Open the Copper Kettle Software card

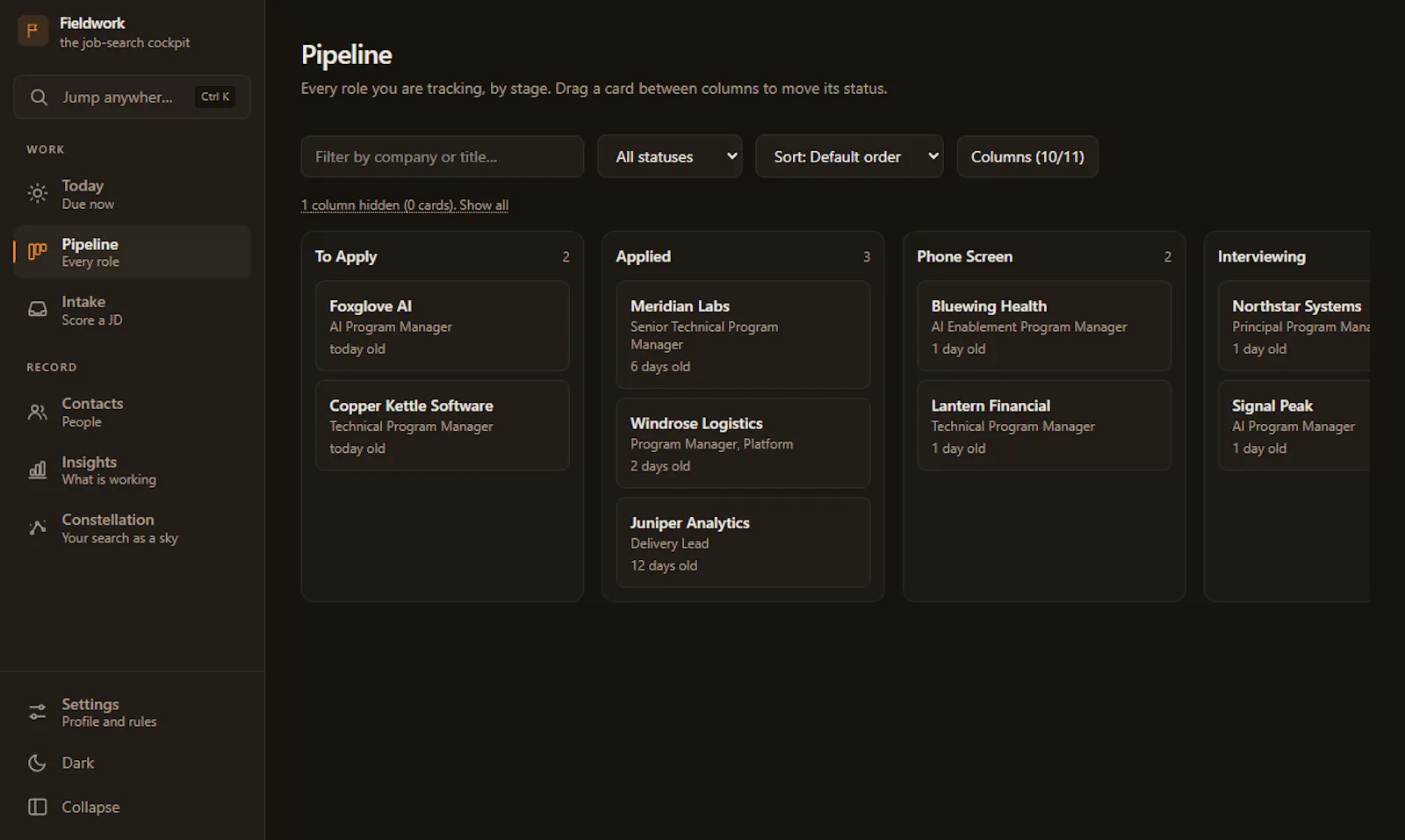(443, 426)
